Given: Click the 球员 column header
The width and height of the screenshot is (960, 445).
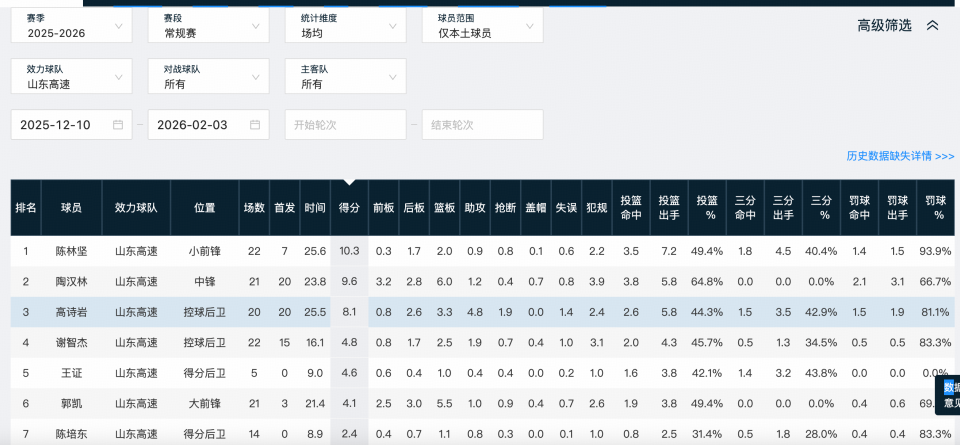Looking at the screenshot, I should pyautogui.click(x=72, y=208).
